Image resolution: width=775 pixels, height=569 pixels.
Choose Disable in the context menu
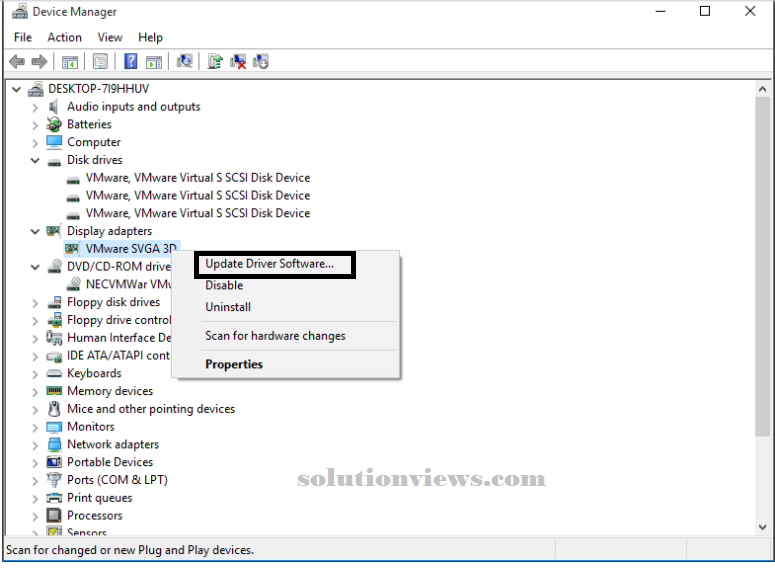pyautogui.click(x=286, y=286)
